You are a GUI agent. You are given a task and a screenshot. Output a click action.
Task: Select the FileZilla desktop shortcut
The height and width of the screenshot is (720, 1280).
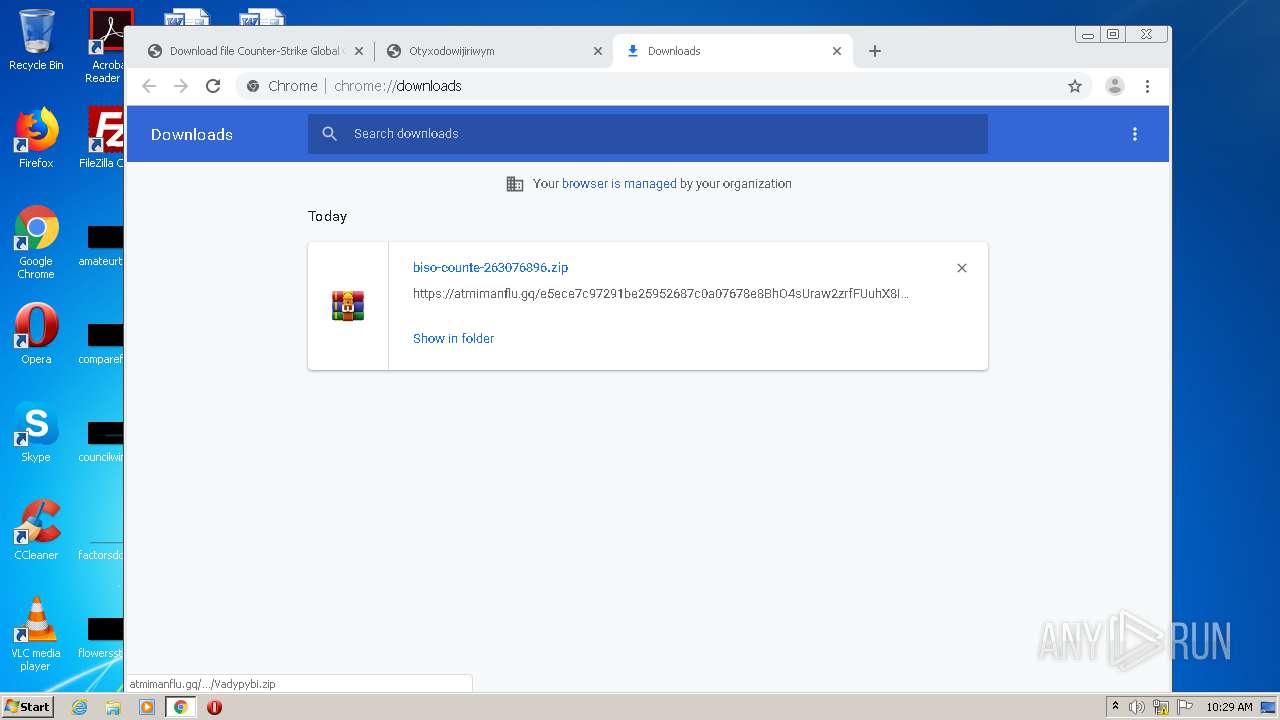(102, 138)
